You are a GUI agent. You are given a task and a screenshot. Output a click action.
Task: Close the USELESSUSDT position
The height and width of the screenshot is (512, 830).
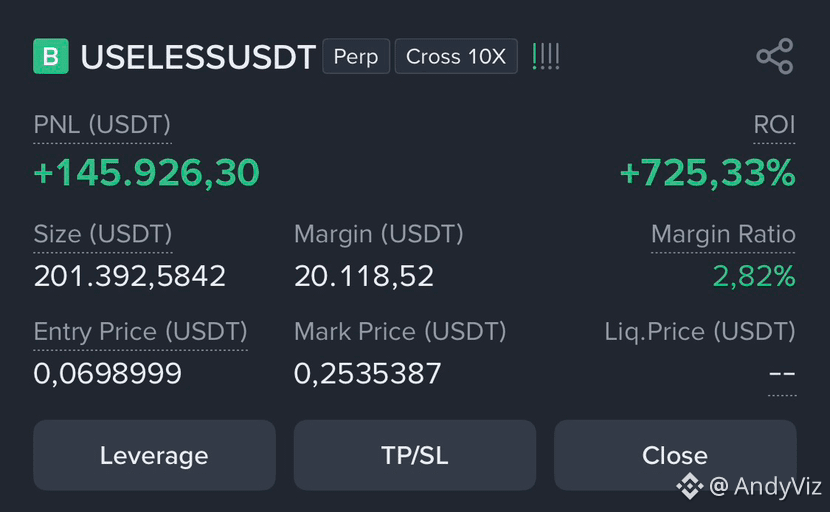pos(675,455)
